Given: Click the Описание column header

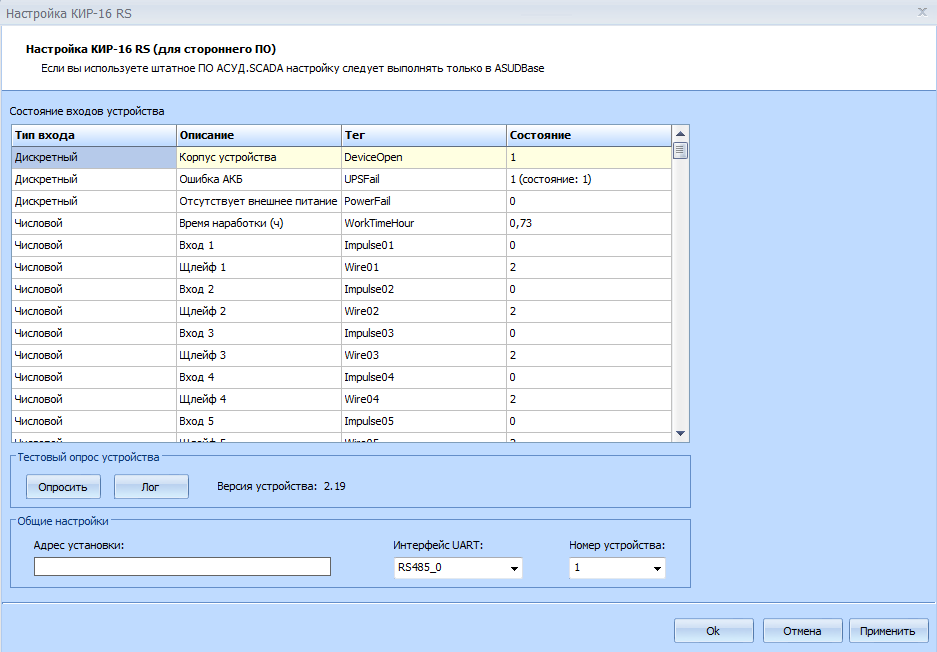Looking at the screenshot, I should 258,135.
